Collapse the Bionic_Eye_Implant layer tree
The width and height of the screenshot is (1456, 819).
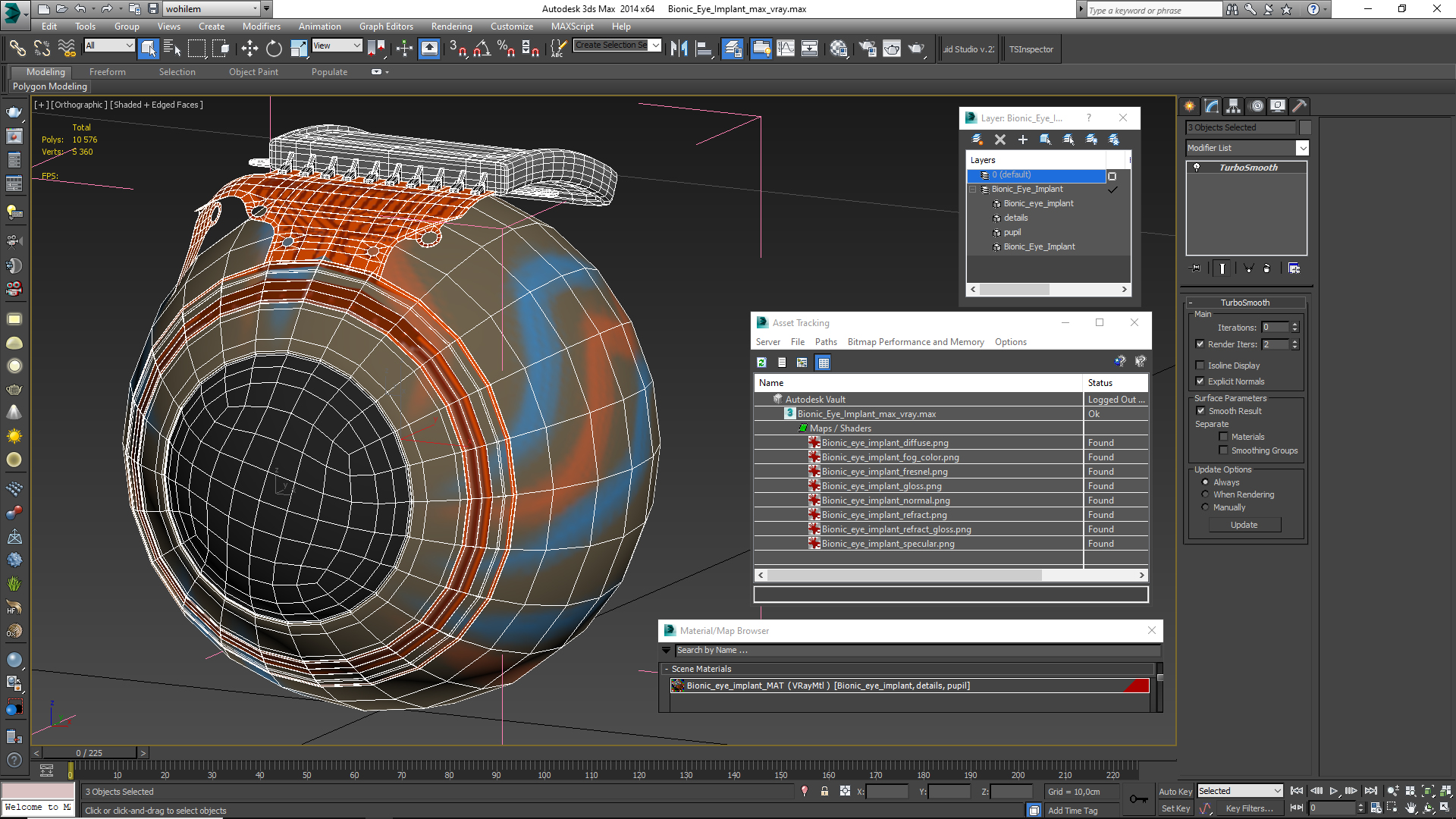973,190
